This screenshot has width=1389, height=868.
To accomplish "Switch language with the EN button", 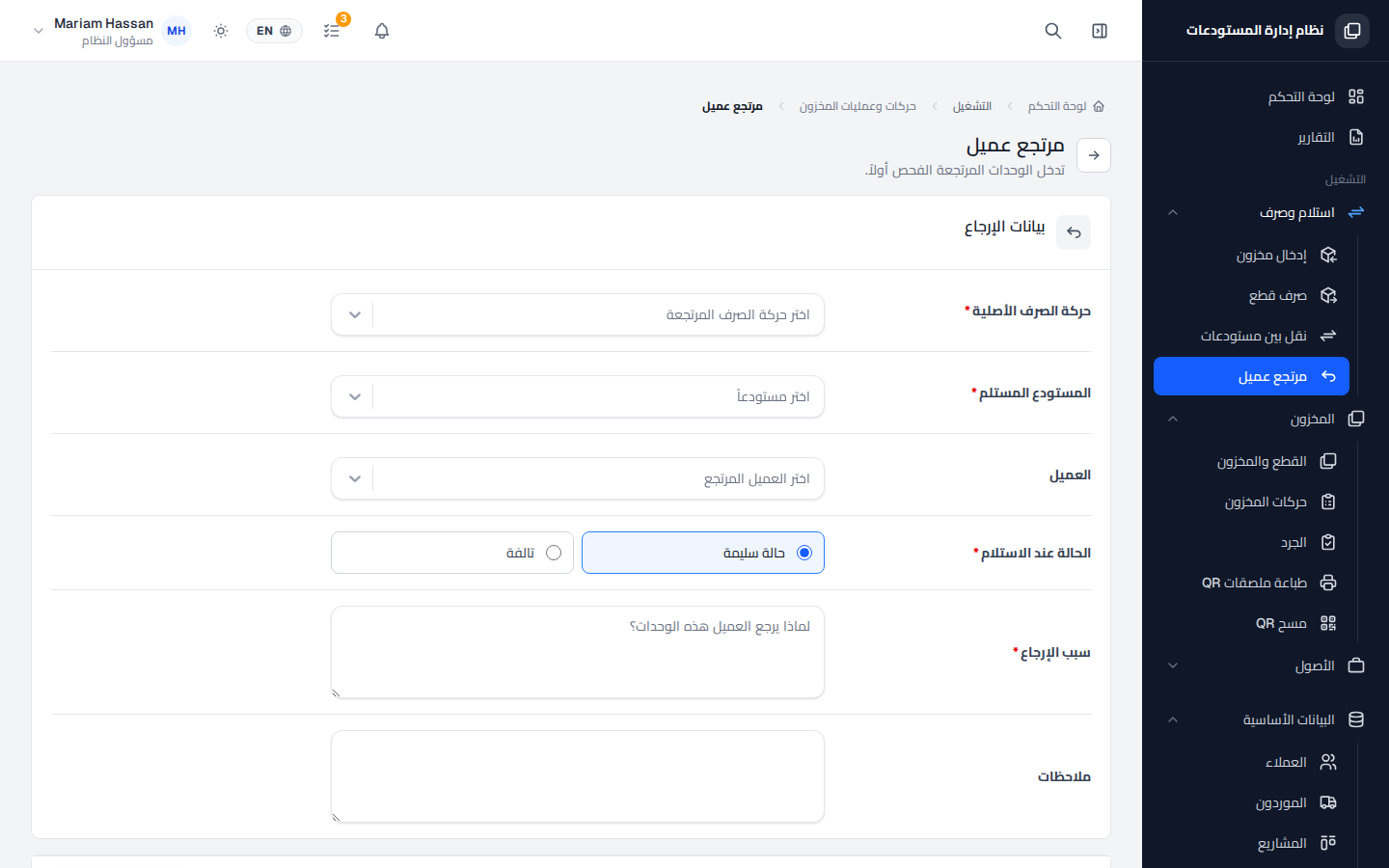I will click(x=274, y=31).
